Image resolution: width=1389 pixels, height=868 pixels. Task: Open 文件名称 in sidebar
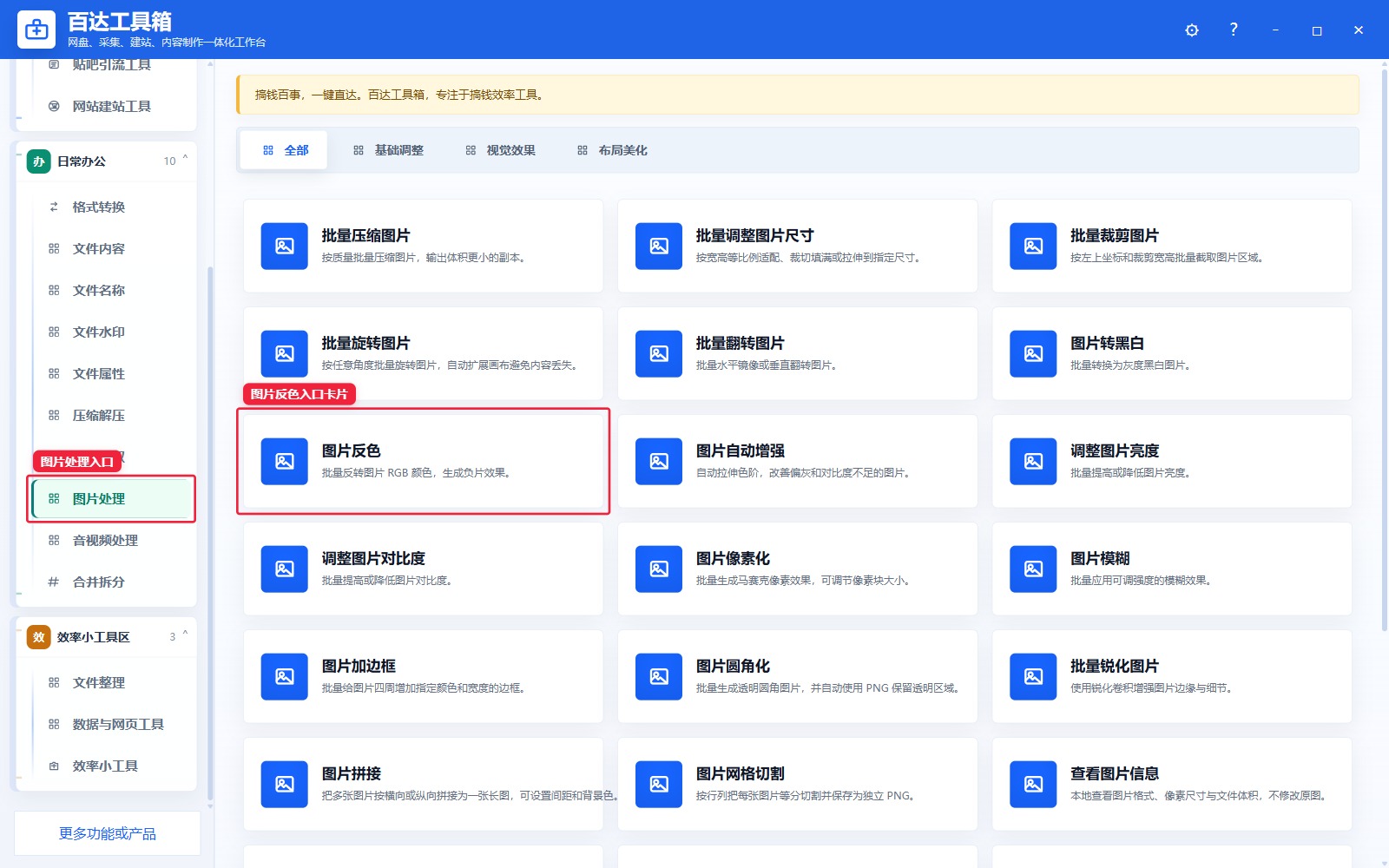point(111,290)
